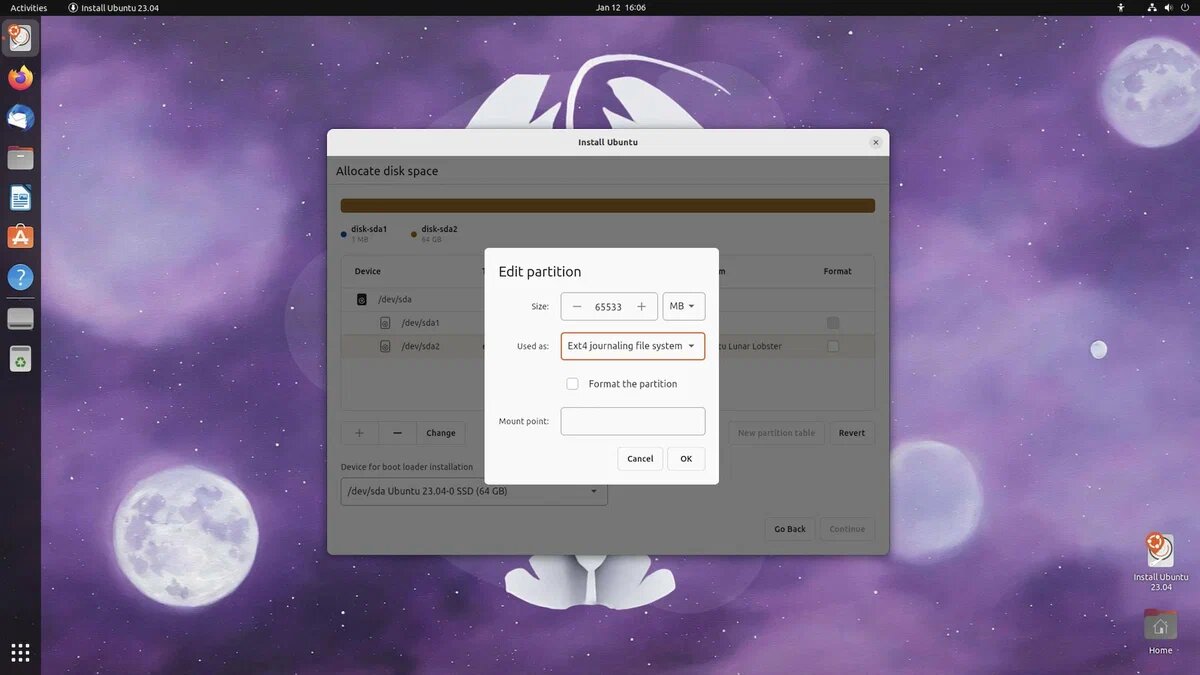Increase partition size with the plus stepper
The width and height of the screenshot is (1200, 675).
point(640,306)
